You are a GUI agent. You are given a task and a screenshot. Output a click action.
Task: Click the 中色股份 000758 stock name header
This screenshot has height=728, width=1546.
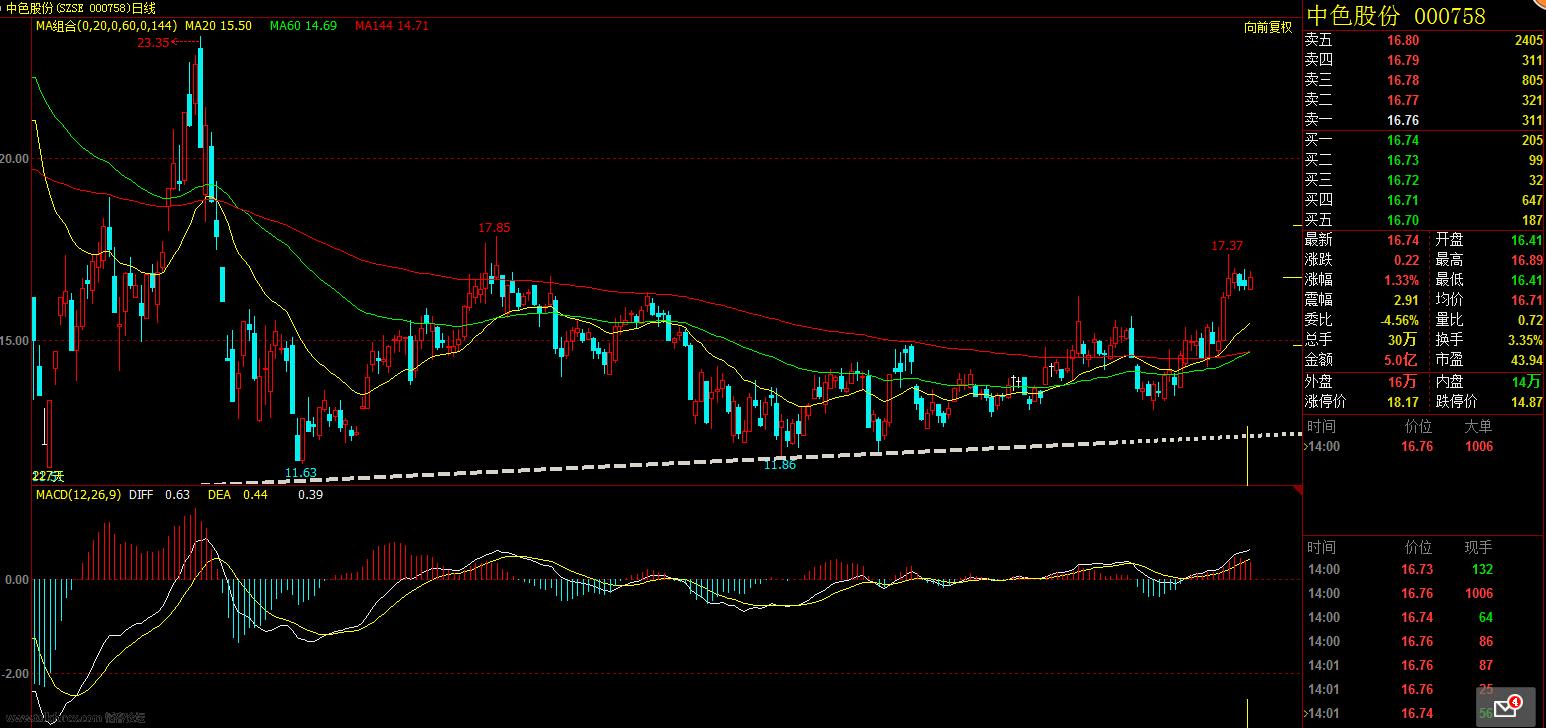coord(1396,16)
